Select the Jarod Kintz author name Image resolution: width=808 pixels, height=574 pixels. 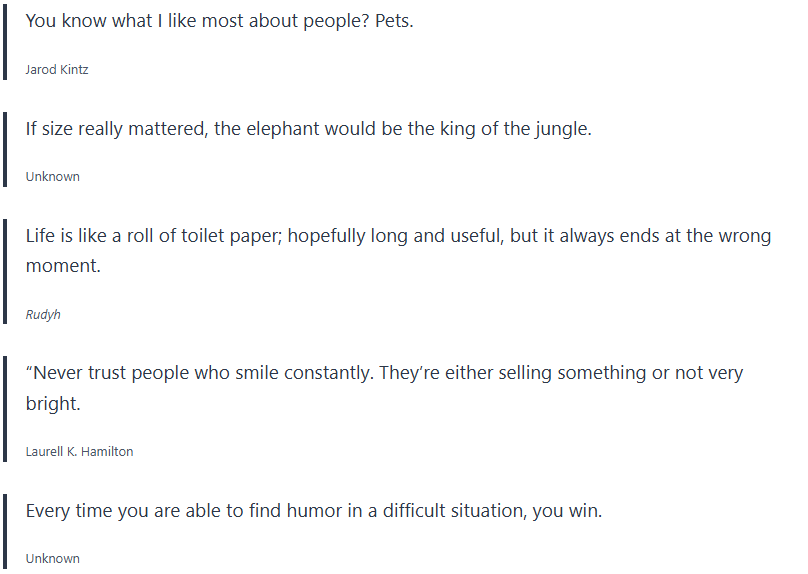(57, 70)
